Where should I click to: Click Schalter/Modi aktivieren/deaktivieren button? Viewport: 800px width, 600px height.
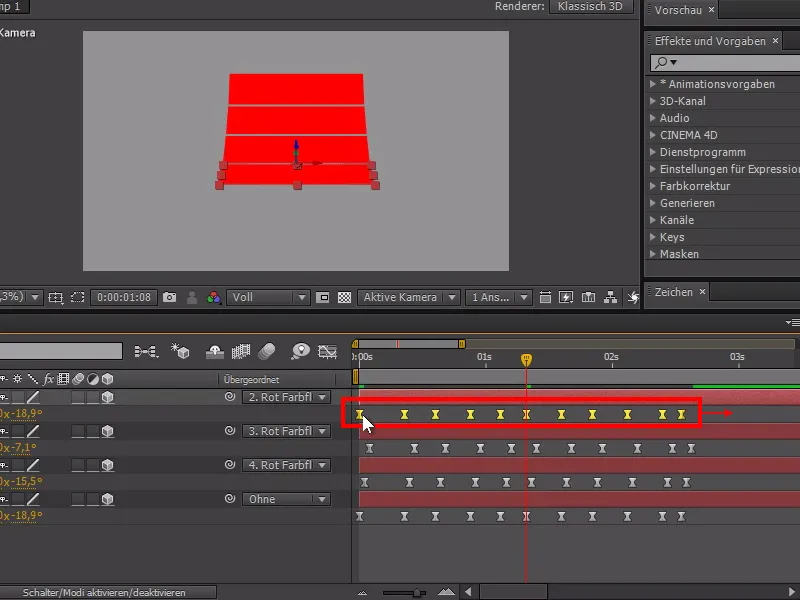[104, 592]
